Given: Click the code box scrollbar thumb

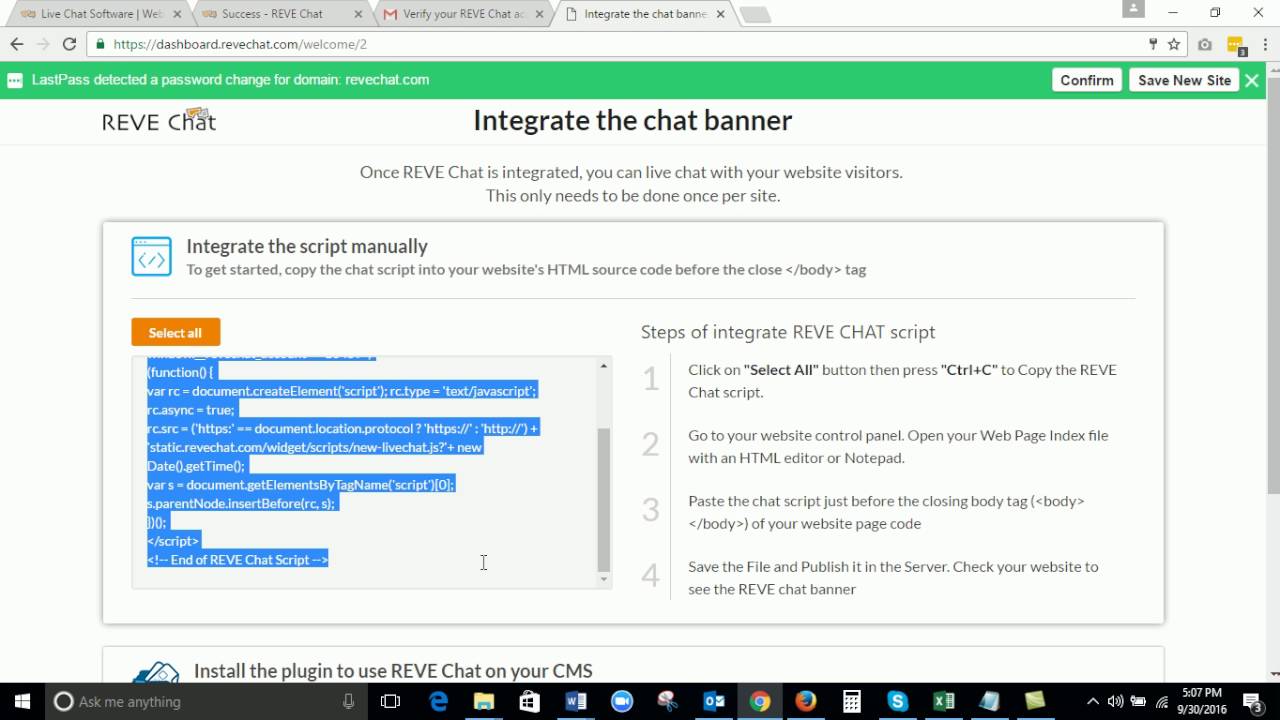Looking at the screenshot, I should [603, 498].
